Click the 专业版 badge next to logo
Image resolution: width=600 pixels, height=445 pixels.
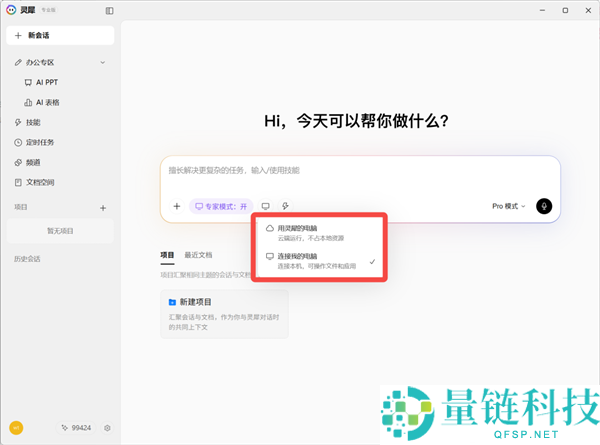(x=49, y=10)
